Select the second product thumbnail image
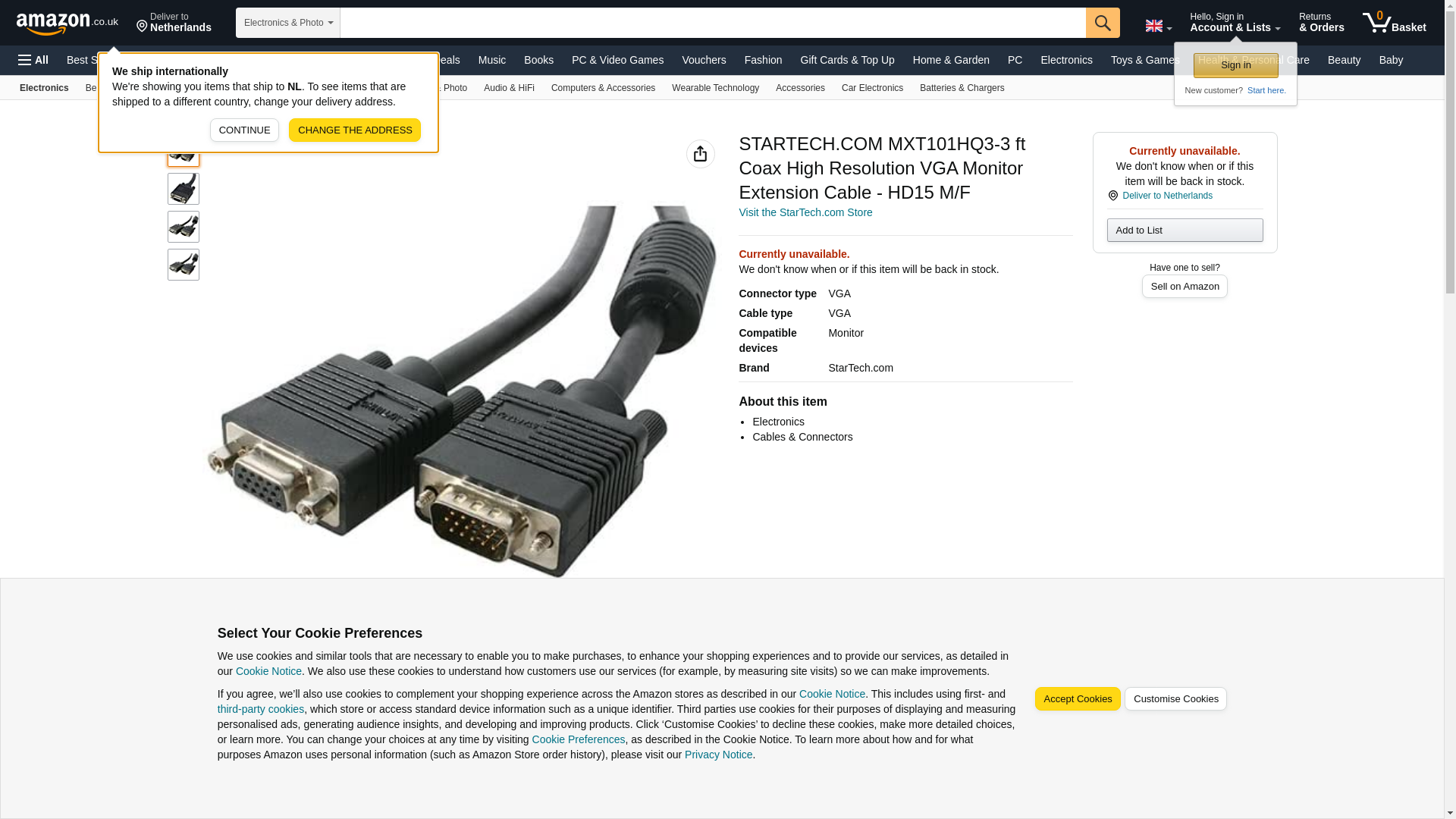This screenshot has height=819, width=1456. coord(184,189)
